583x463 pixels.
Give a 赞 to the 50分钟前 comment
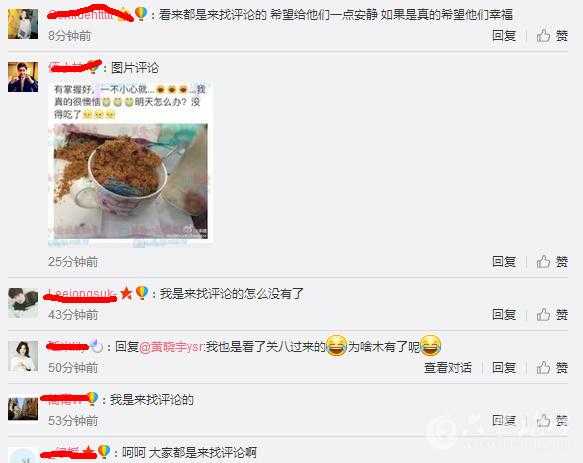[552, 368]
